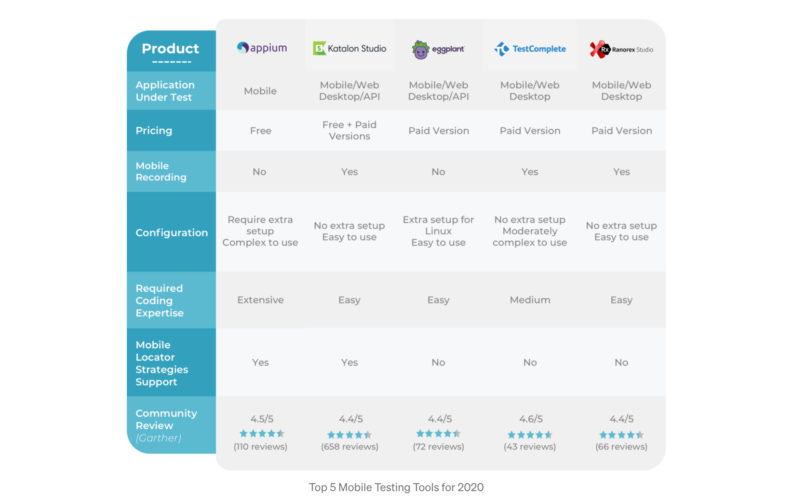Select the Product header cell
800x503 pixels.
pos(171,50)
